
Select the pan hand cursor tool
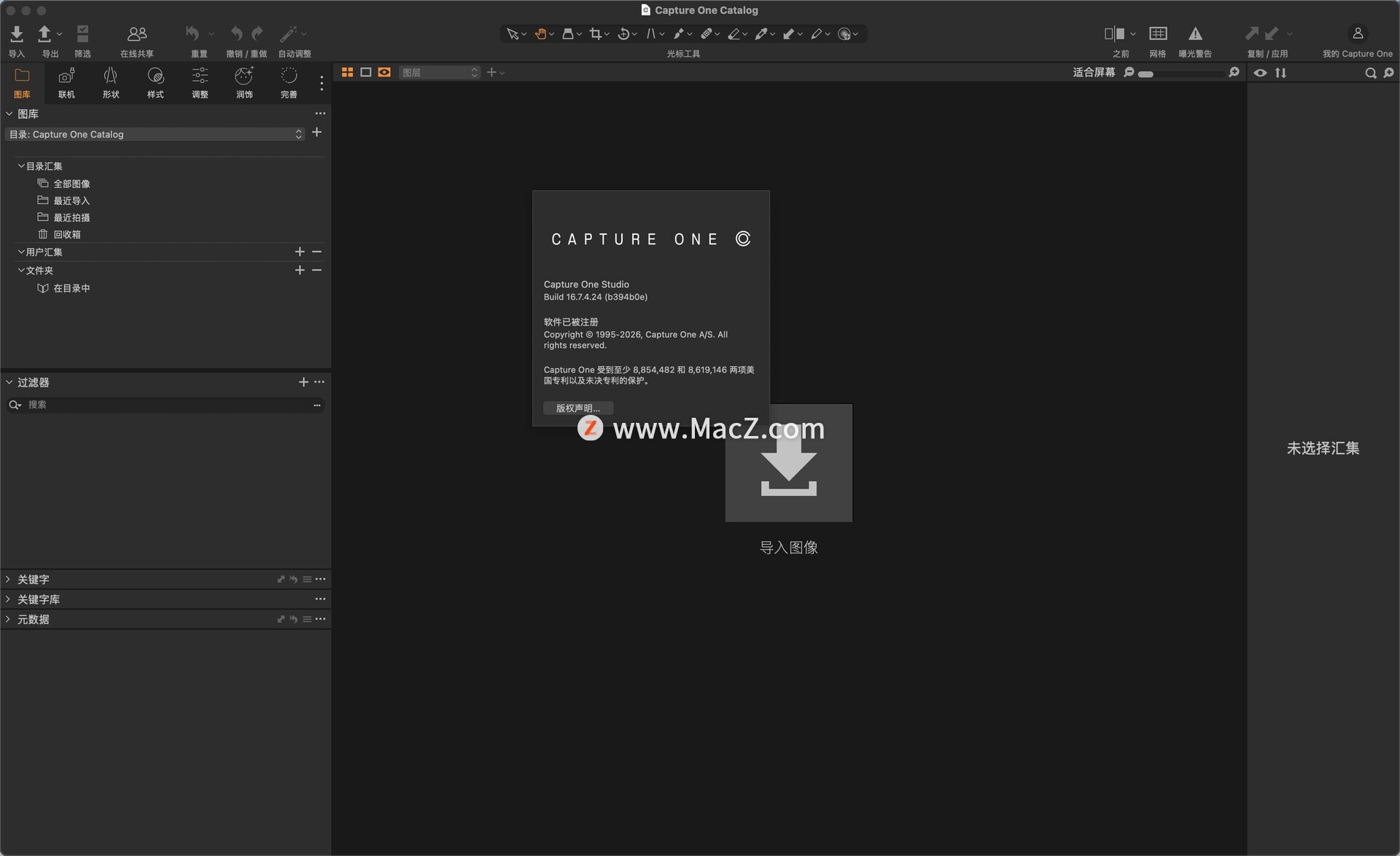tap(540, 34)
